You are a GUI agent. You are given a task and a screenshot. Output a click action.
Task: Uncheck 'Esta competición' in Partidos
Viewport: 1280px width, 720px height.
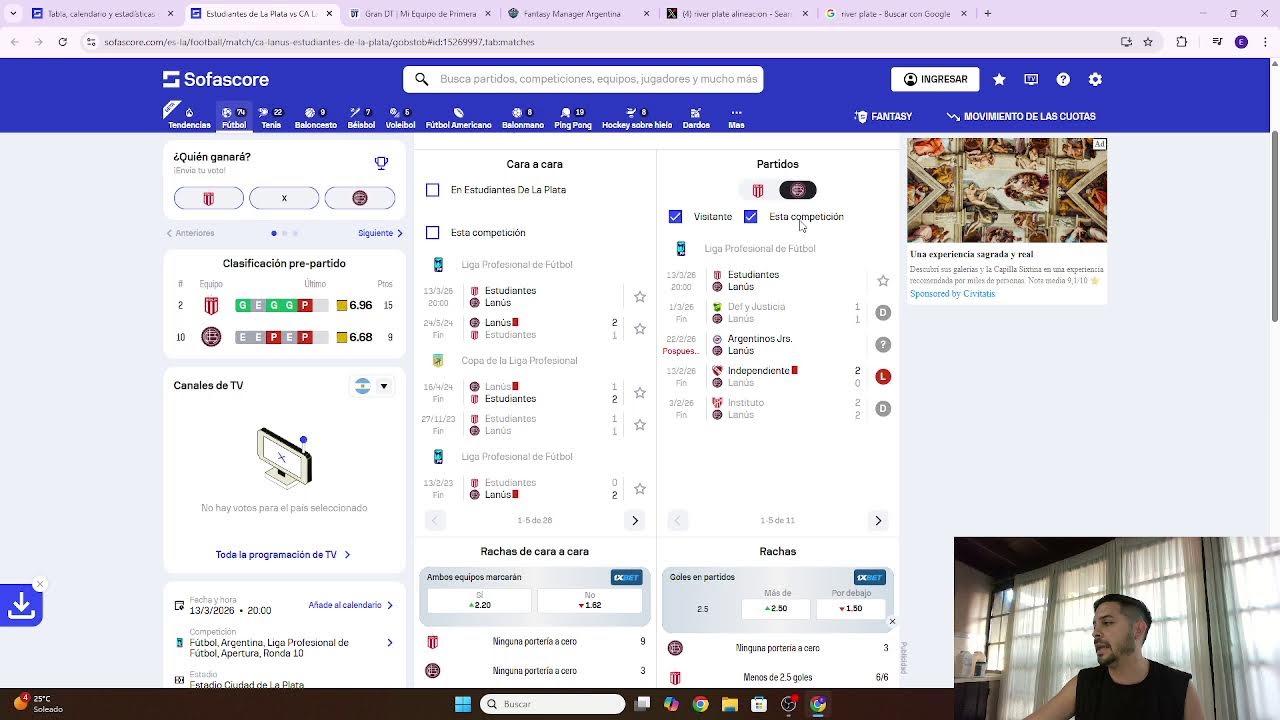pyautogui.click(x=750, y=217)
